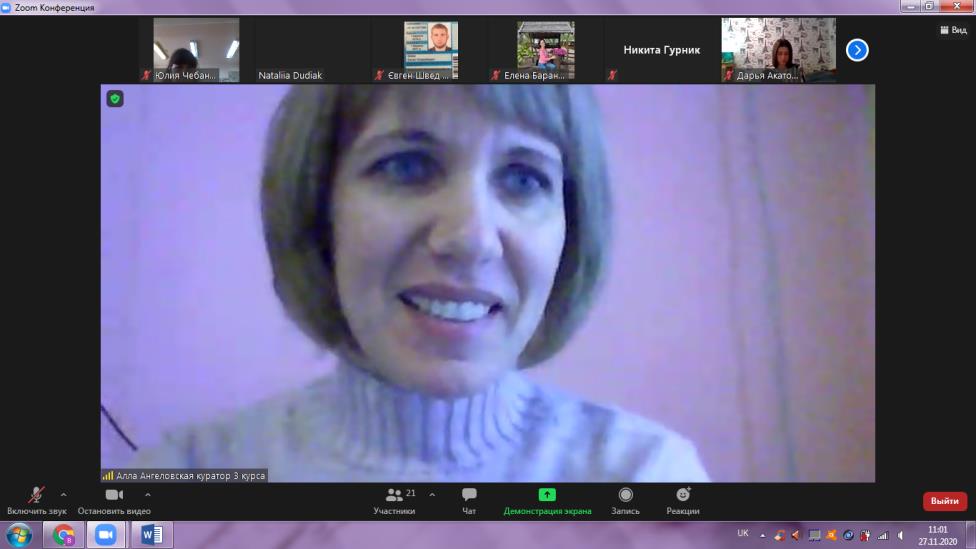Screen dimensions: 976x549
Task: Leave the meeting with Выйти button
Action: (x=944, y=501)
